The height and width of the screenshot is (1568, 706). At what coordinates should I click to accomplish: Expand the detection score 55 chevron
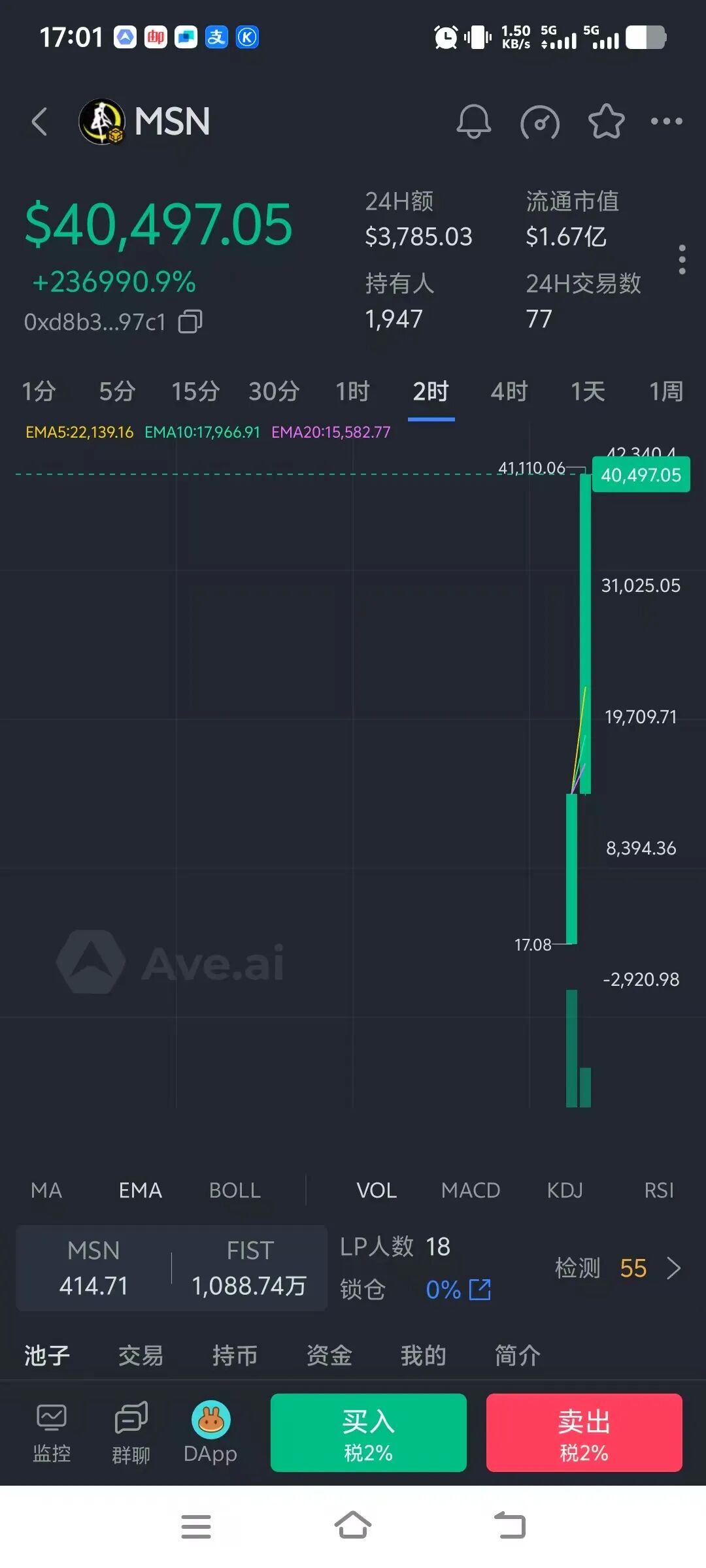coord(673,1268)
